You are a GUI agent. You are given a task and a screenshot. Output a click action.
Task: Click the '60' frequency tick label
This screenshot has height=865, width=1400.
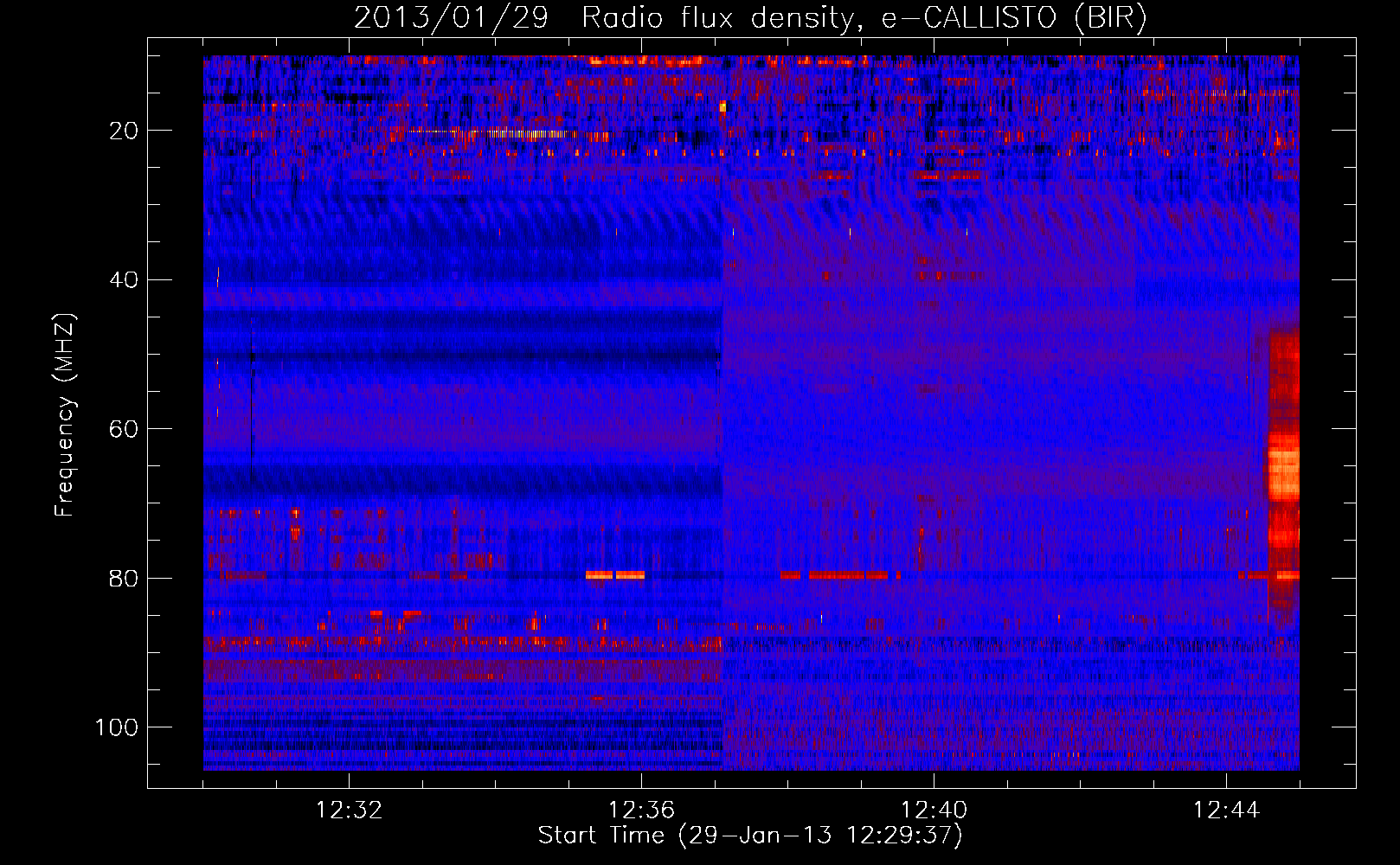(x=124, y=429)
